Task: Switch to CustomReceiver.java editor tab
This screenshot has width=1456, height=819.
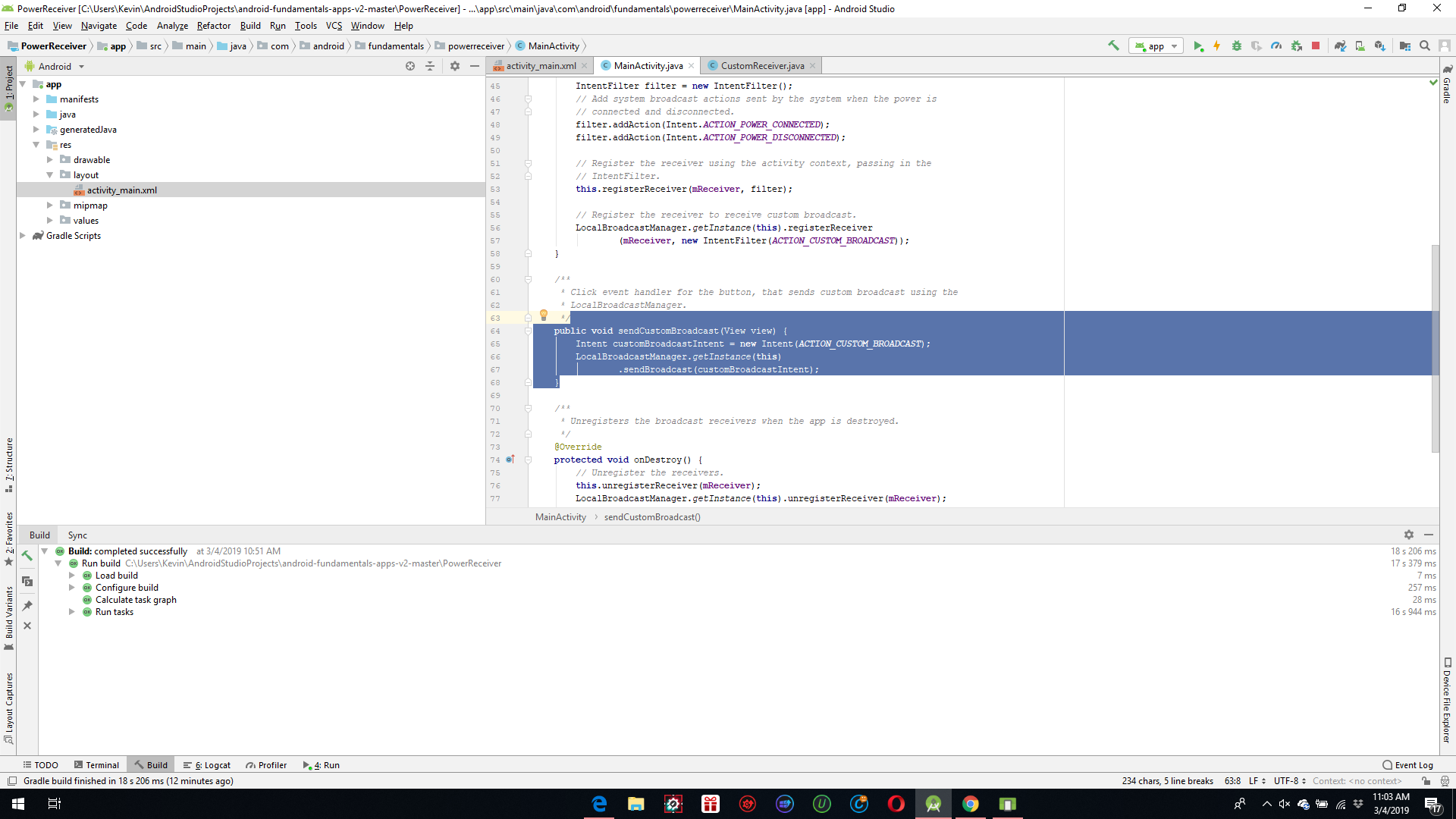Action: coord(761,66)
